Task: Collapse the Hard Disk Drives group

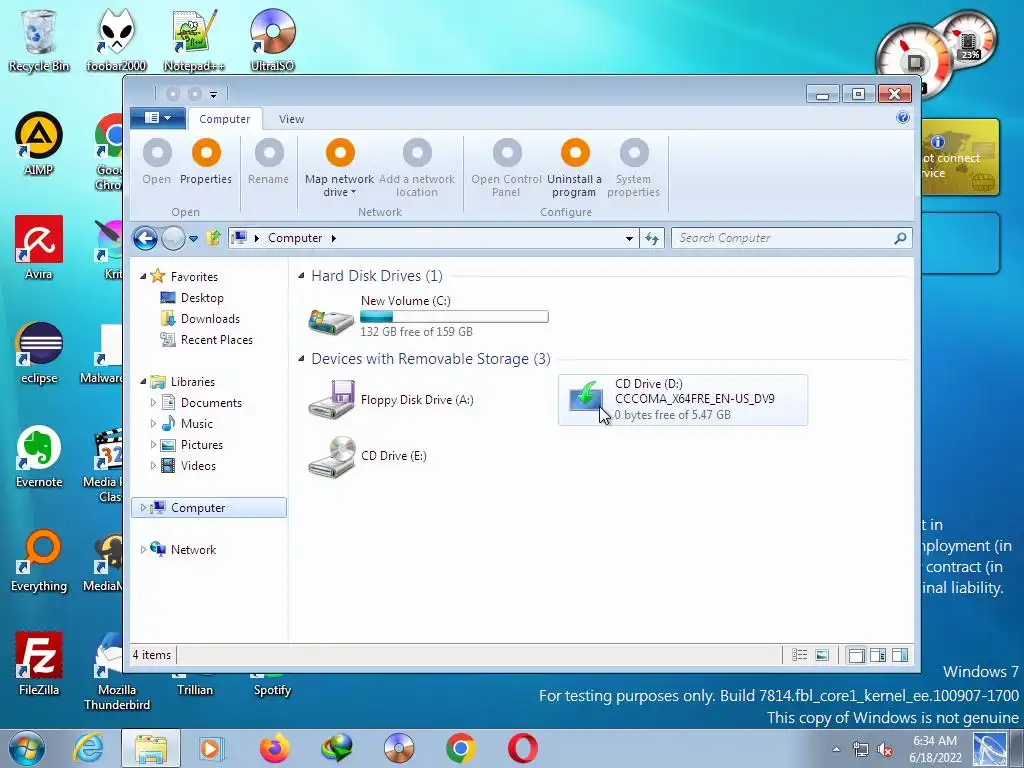Action: (301, 276)
